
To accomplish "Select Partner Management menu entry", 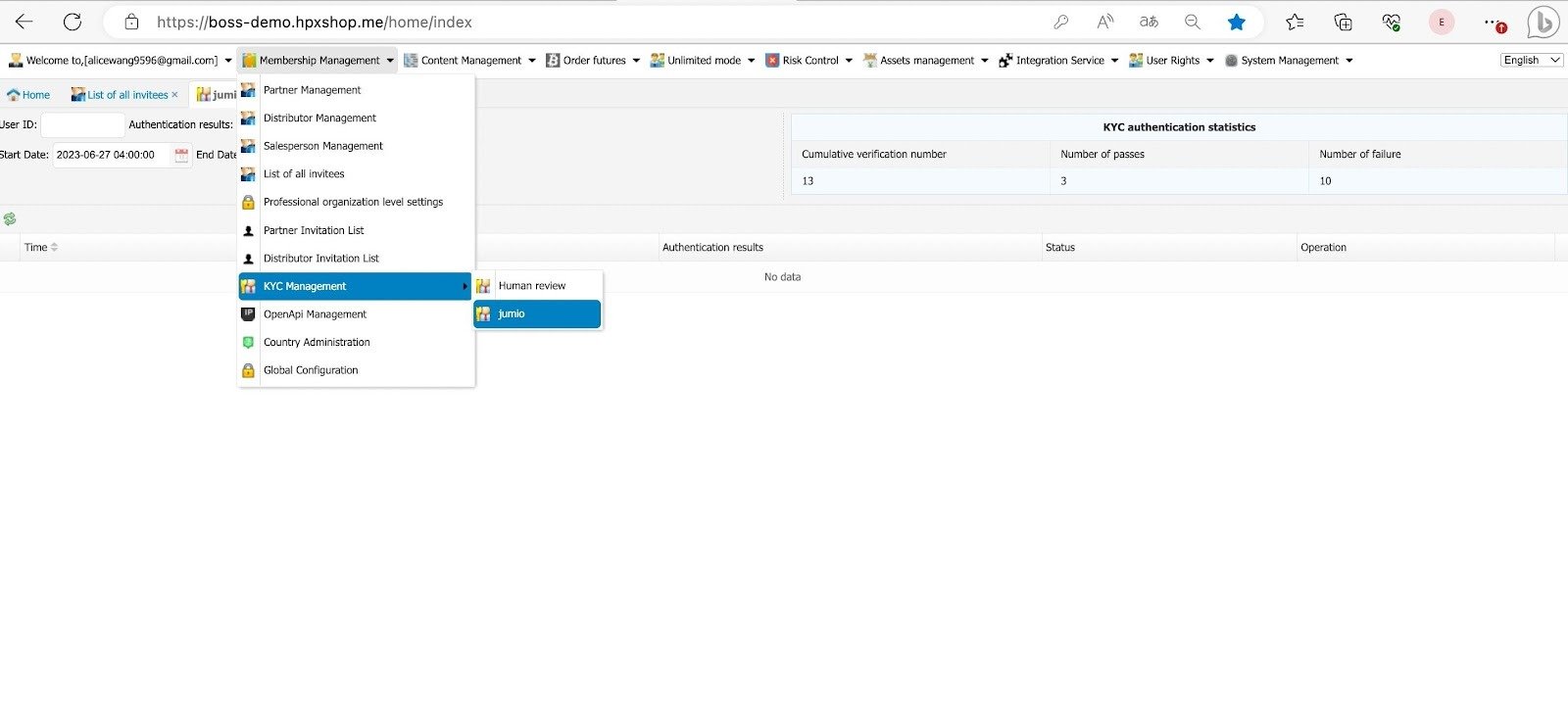I will coord(312,90).
